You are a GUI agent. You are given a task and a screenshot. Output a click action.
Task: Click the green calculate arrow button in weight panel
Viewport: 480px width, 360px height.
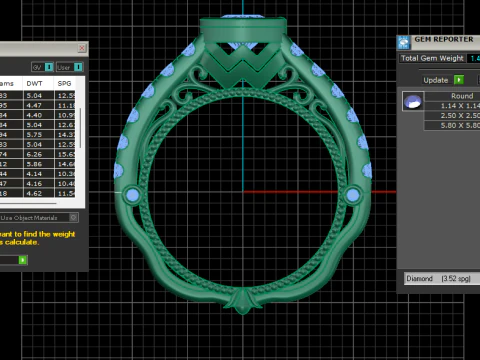(x=23, y=260)
